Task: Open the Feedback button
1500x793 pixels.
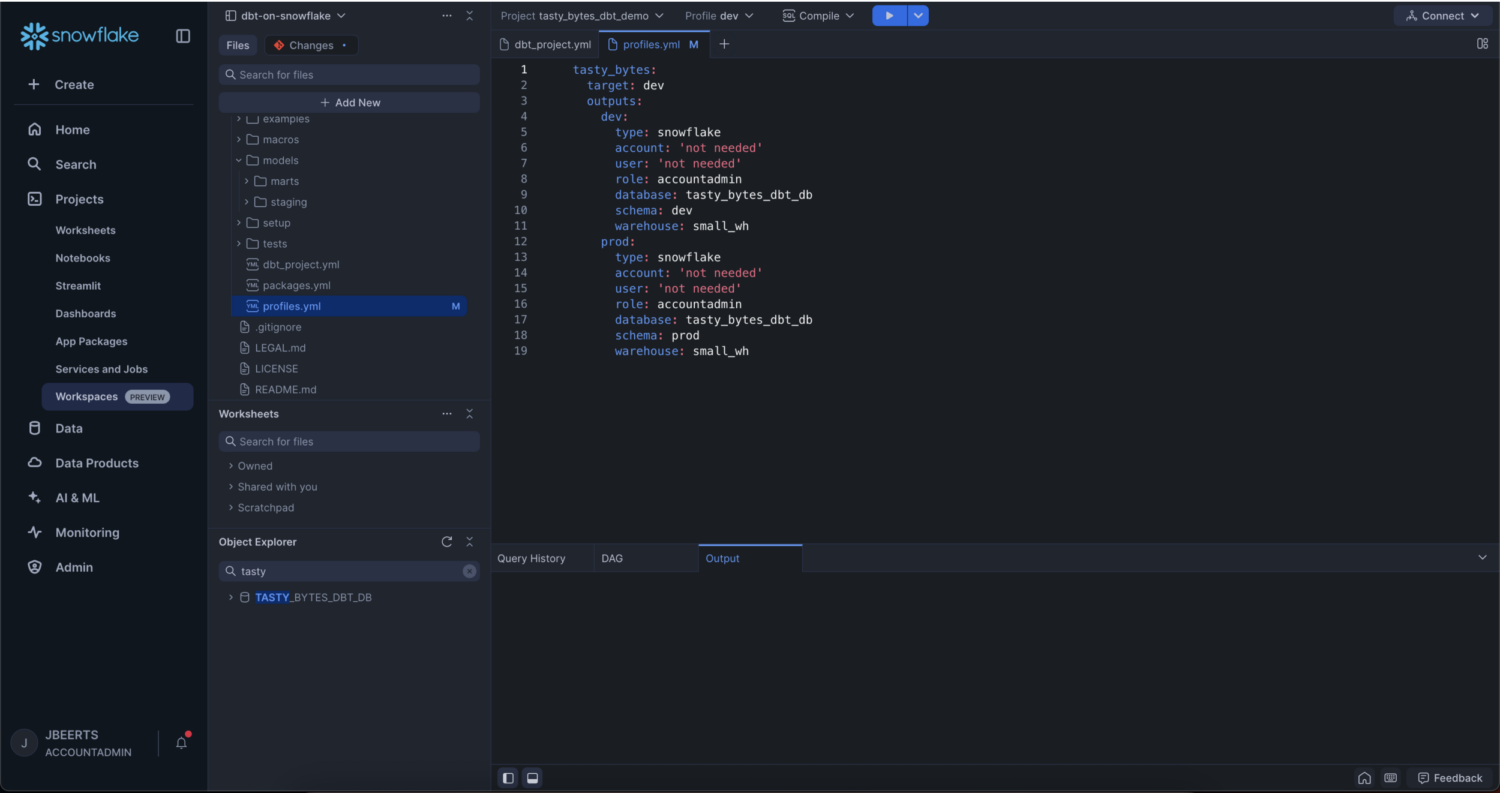Action: click(x=1449, y=778)
